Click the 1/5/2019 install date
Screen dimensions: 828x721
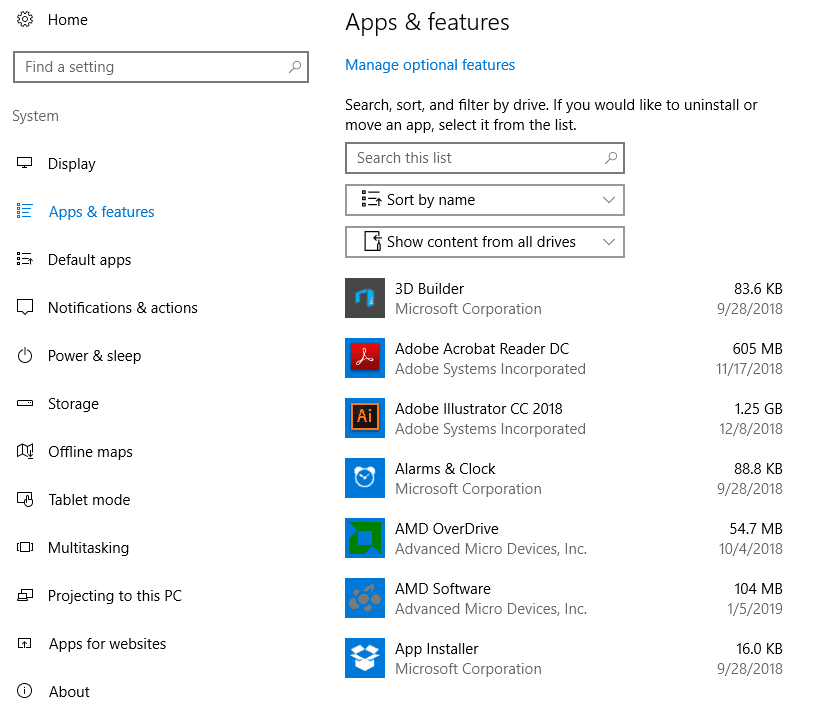[755, 610]
